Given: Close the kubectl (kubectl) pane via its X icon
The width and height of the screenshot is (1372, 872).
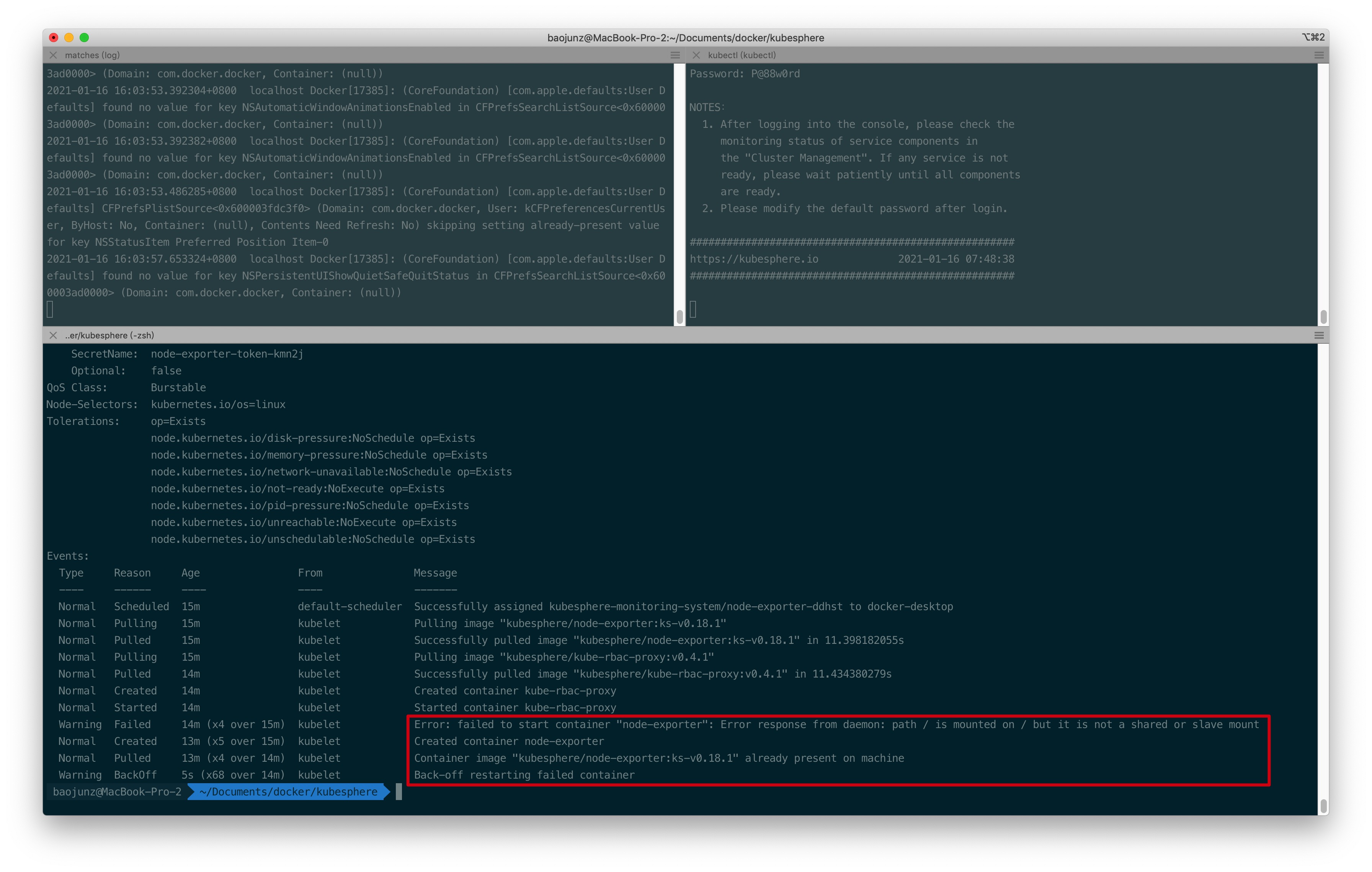Looking at the screenshot, I should click(x=696, y=55).
